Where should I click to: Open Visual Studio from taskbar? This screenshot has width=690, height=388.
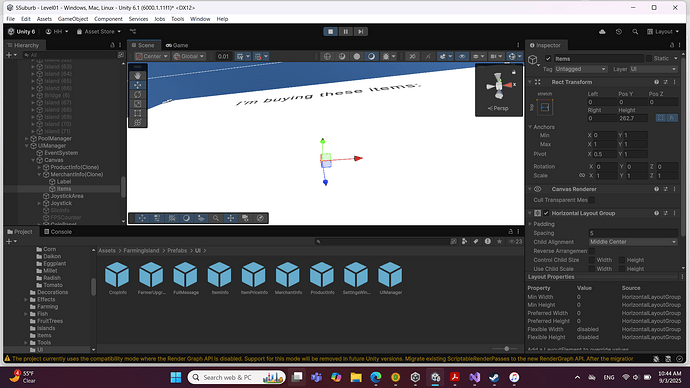474,377
